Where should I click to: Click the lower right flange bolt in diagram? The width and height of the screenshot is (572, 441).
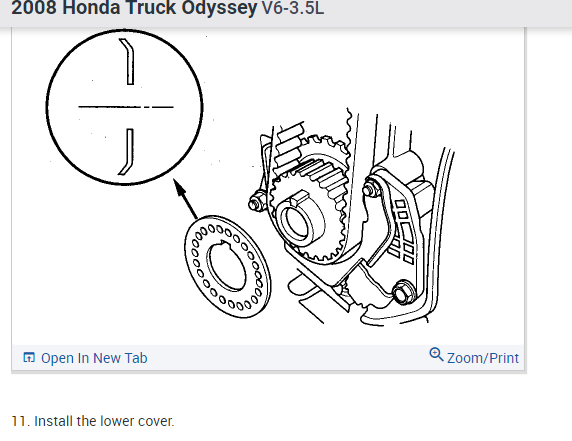click(x=403, y=292)
